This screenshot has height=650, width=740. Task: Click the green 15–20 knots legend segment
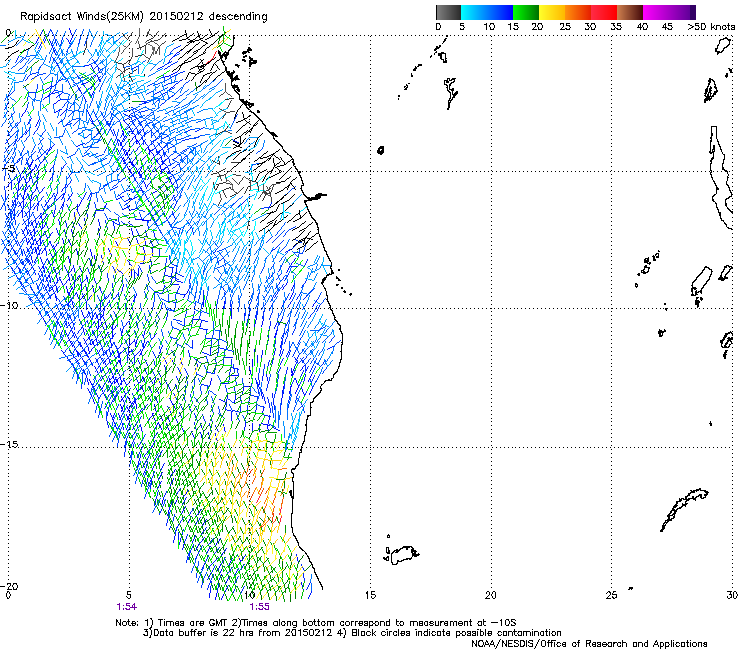(526, 12)
